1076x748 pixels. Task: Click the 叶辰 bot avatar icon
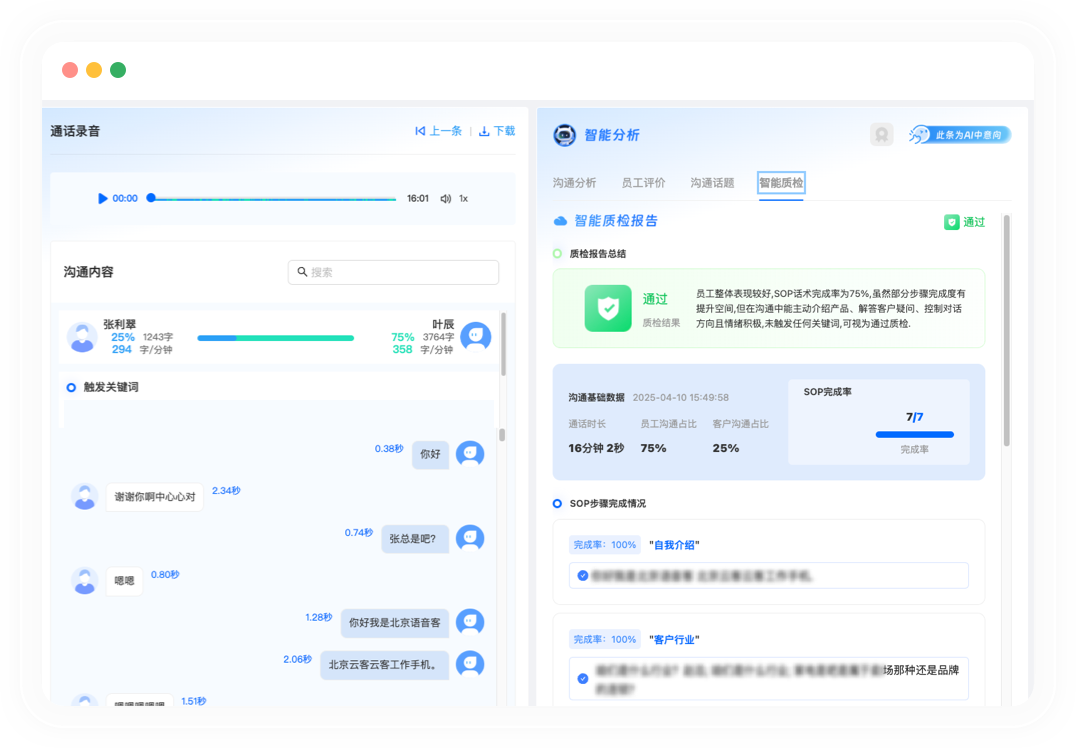tap(475, 337)
